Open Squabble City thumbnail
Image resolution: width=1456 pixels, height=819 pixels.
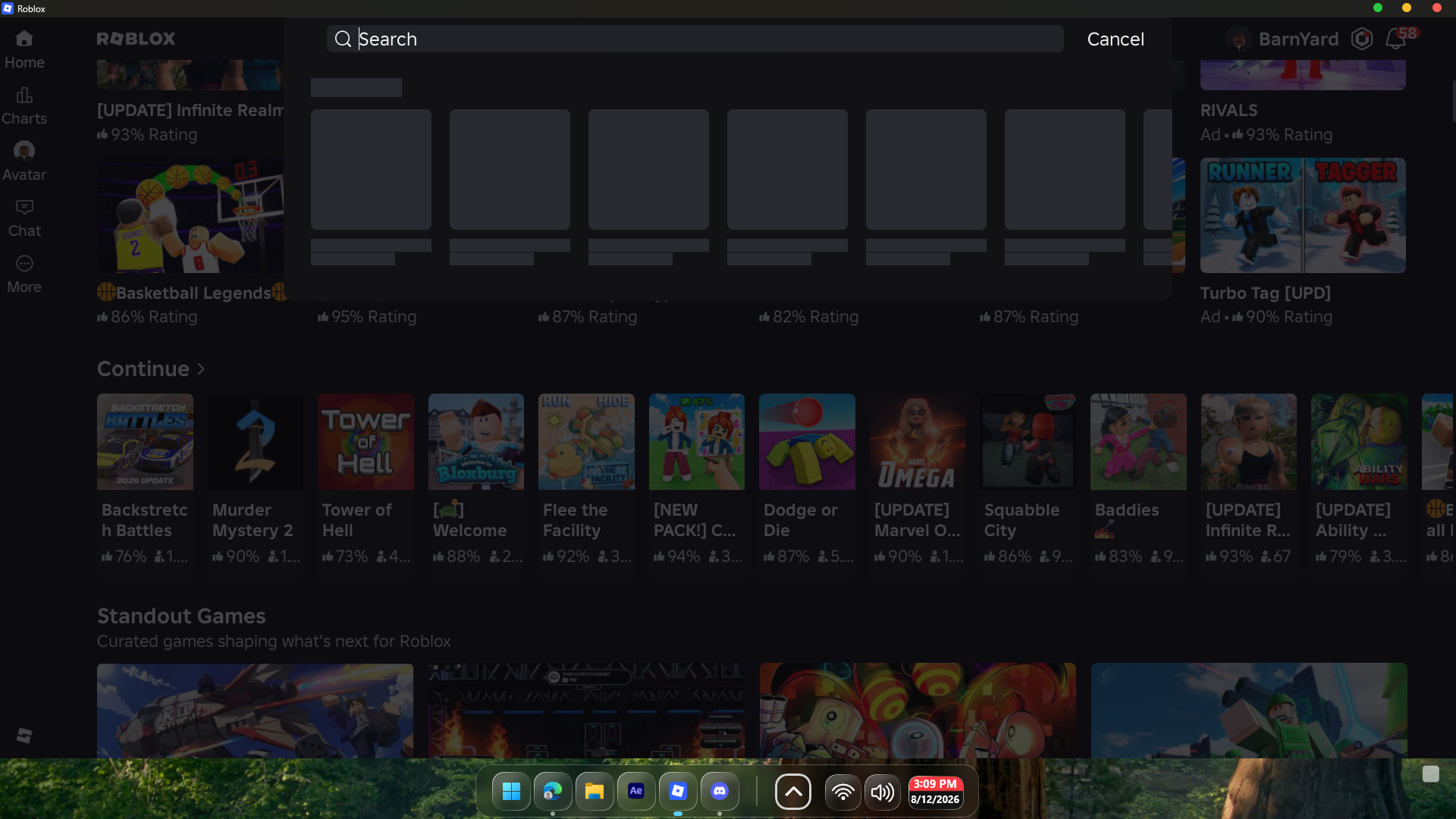[x=1028, y=441]
